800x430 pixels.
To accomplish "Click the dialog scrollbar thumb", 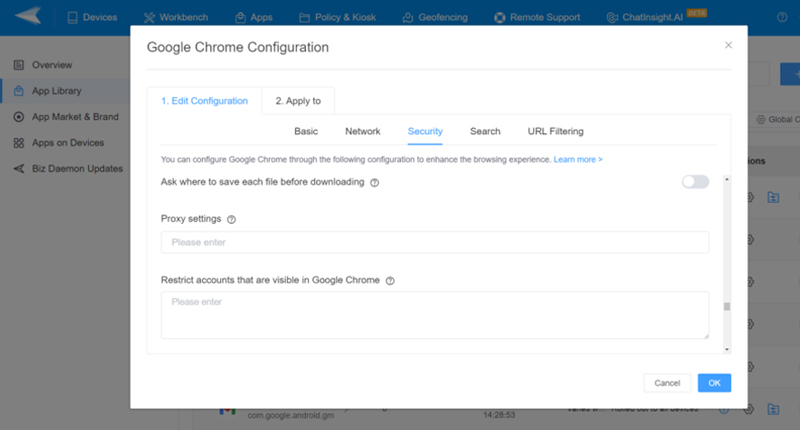I will [x=727, y=307].
